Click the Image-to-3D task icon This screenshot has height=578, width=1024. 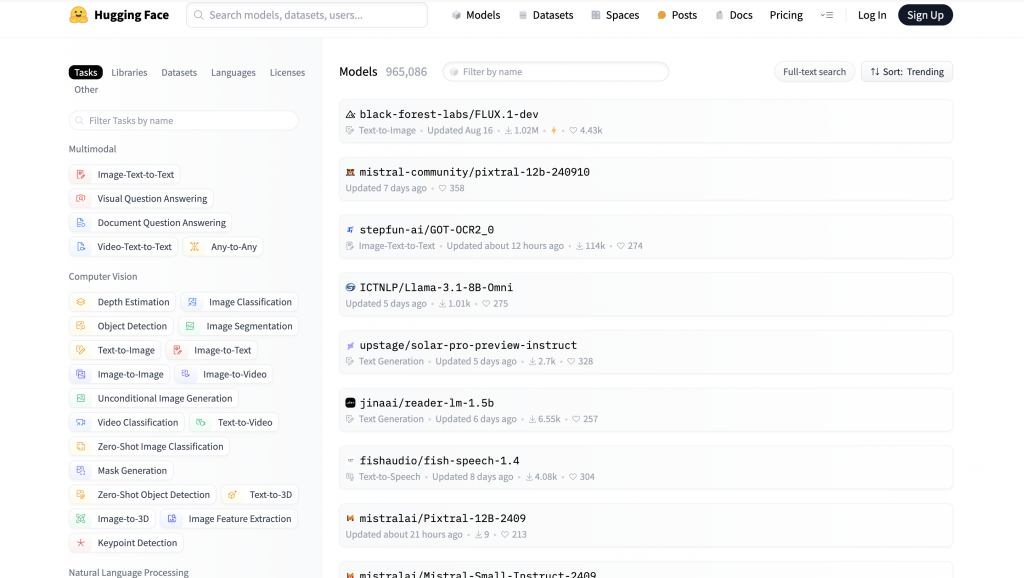click(81, 519)
